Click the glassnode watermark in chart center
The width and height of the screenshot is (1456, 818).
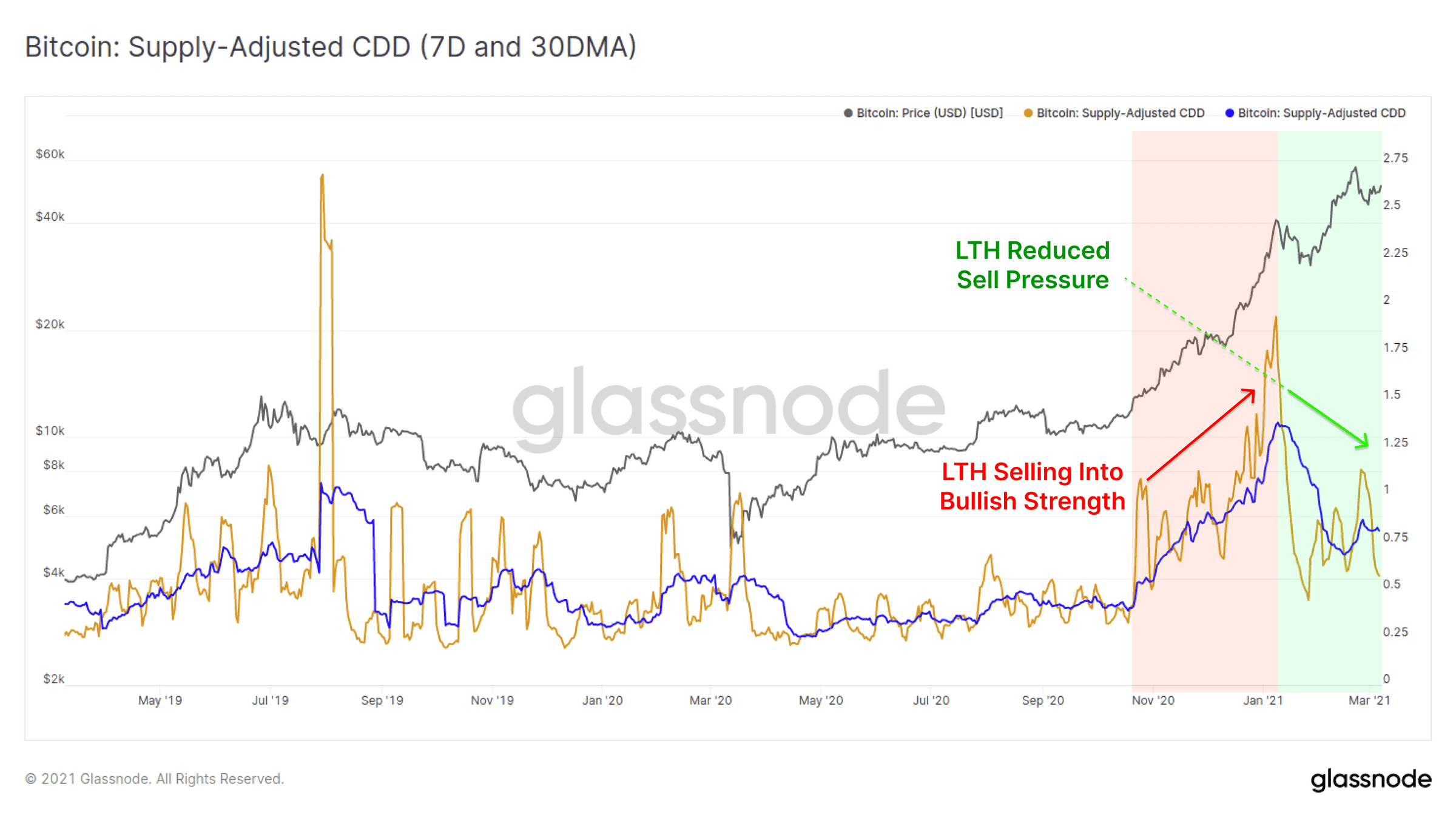click(728, 407)
